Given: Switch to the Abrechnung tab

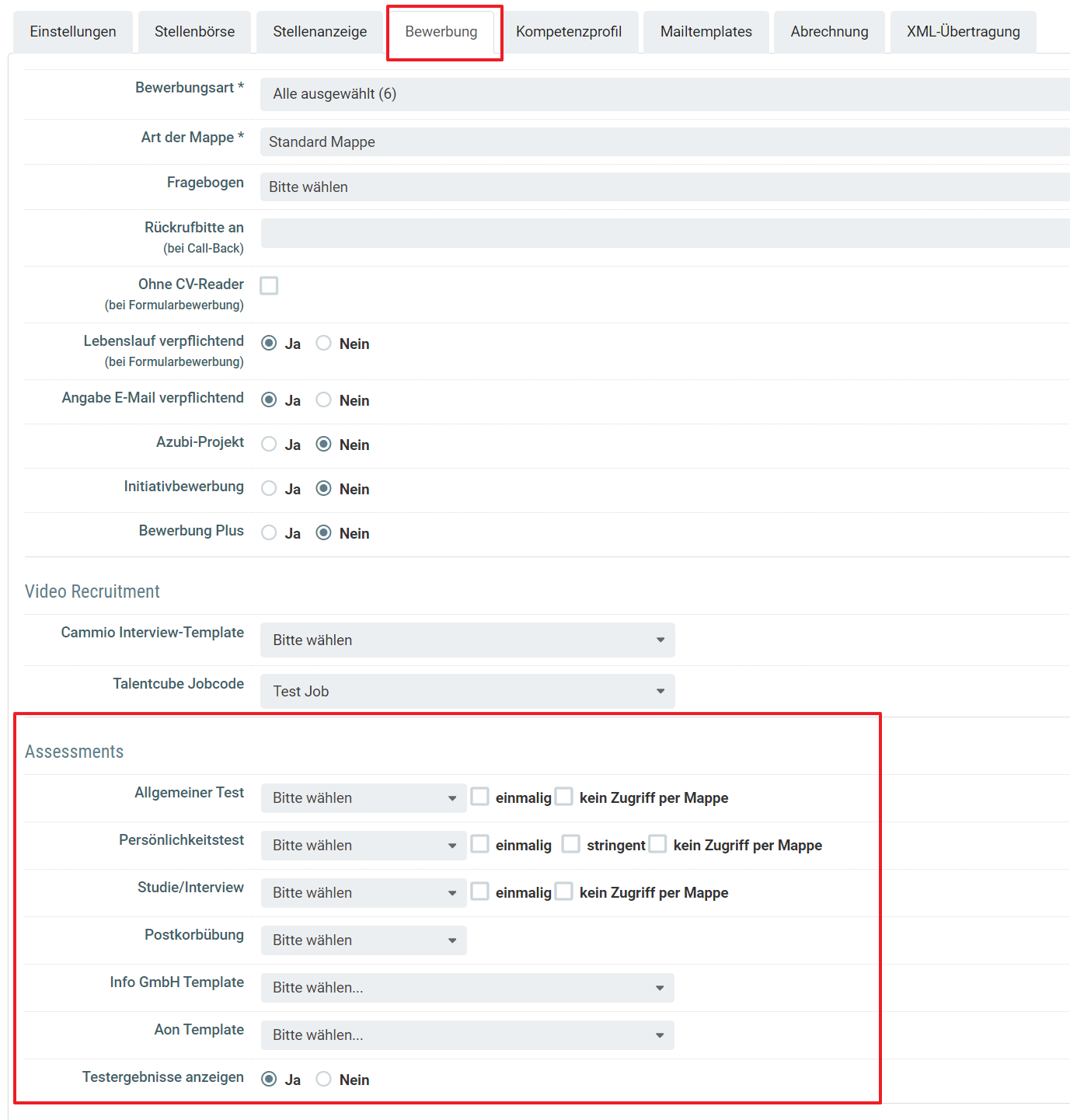Looking at the screenshot, I should [829, 32].
